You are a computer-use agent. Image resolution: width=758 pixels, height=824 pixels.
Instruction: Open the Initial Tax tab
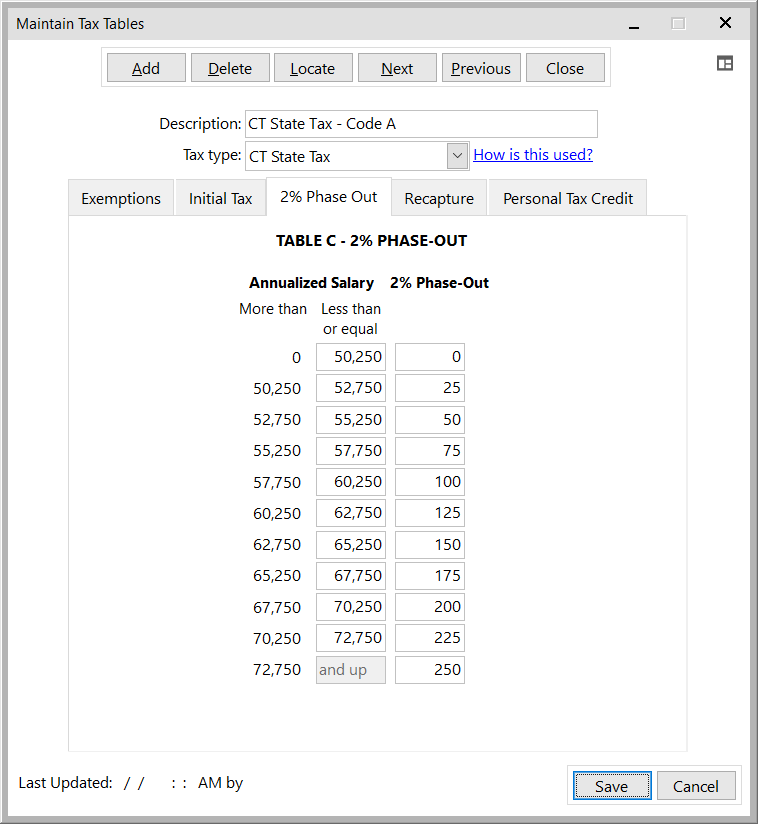coord(220,198)
